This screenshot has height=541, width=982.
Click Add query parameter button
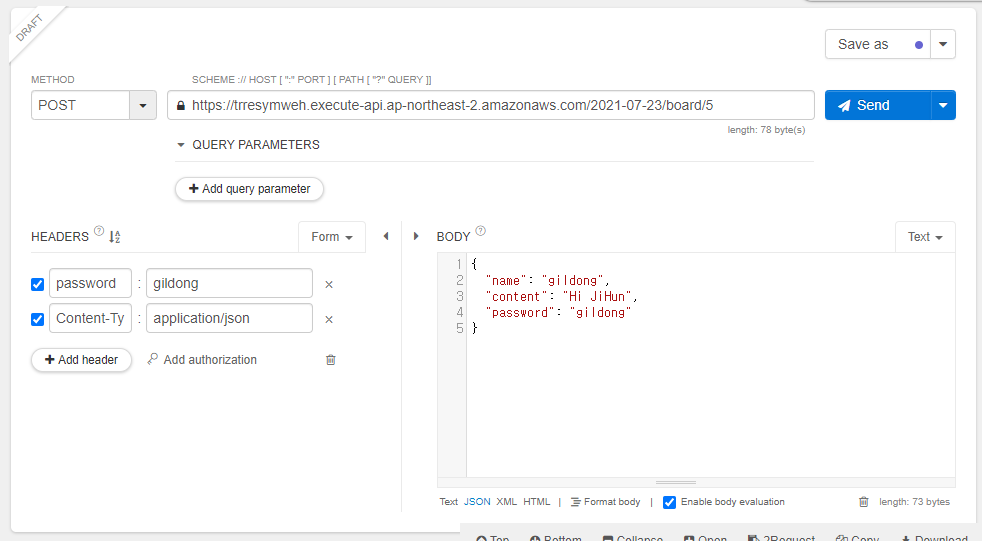pos(249,189)
